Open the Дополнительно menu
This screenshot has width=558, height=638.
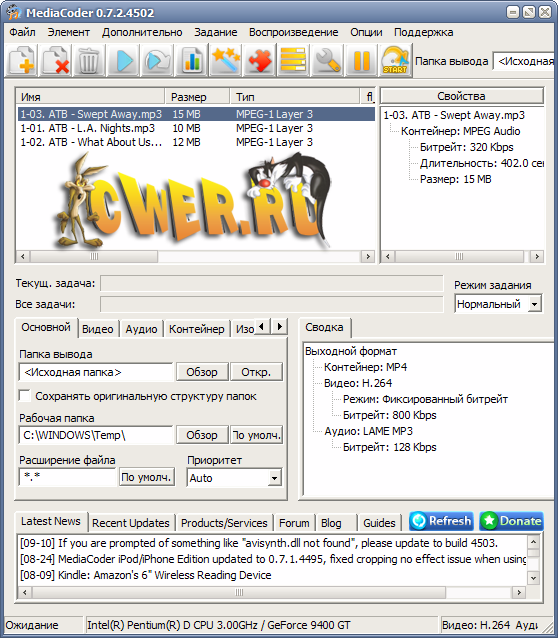coord(142,32)
